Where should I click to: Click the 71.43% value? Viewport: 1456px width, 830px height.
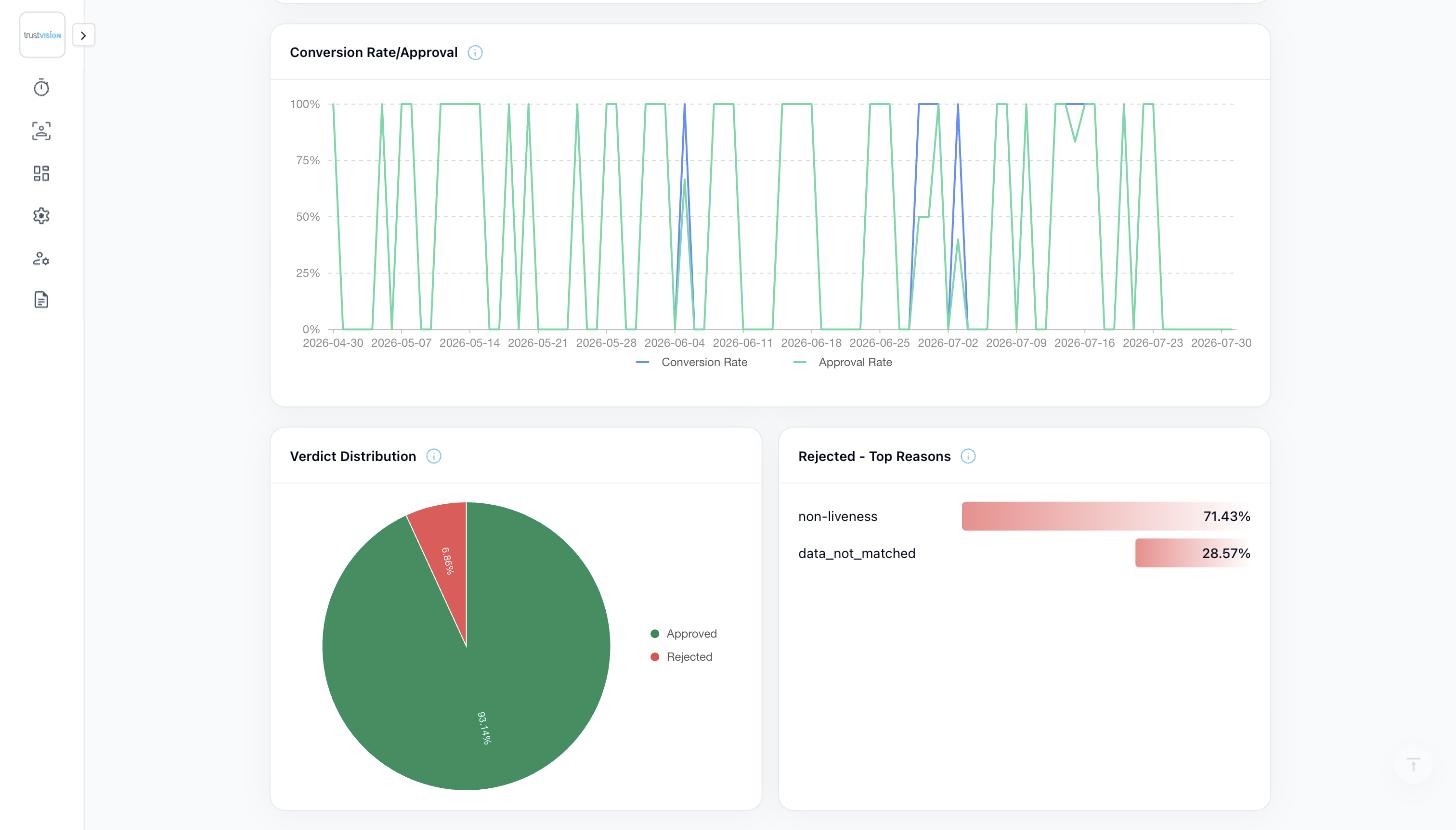[1227, 516]
